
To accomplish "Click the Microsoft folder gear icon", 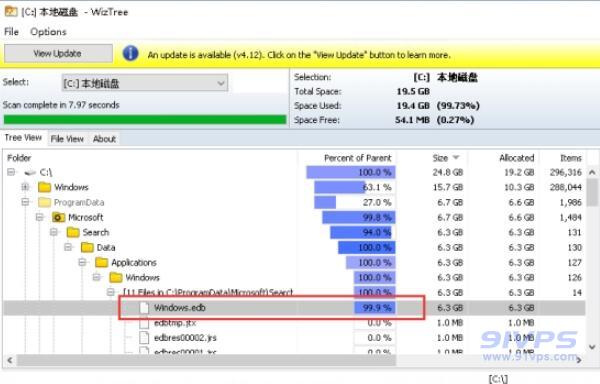I will 59,217.
